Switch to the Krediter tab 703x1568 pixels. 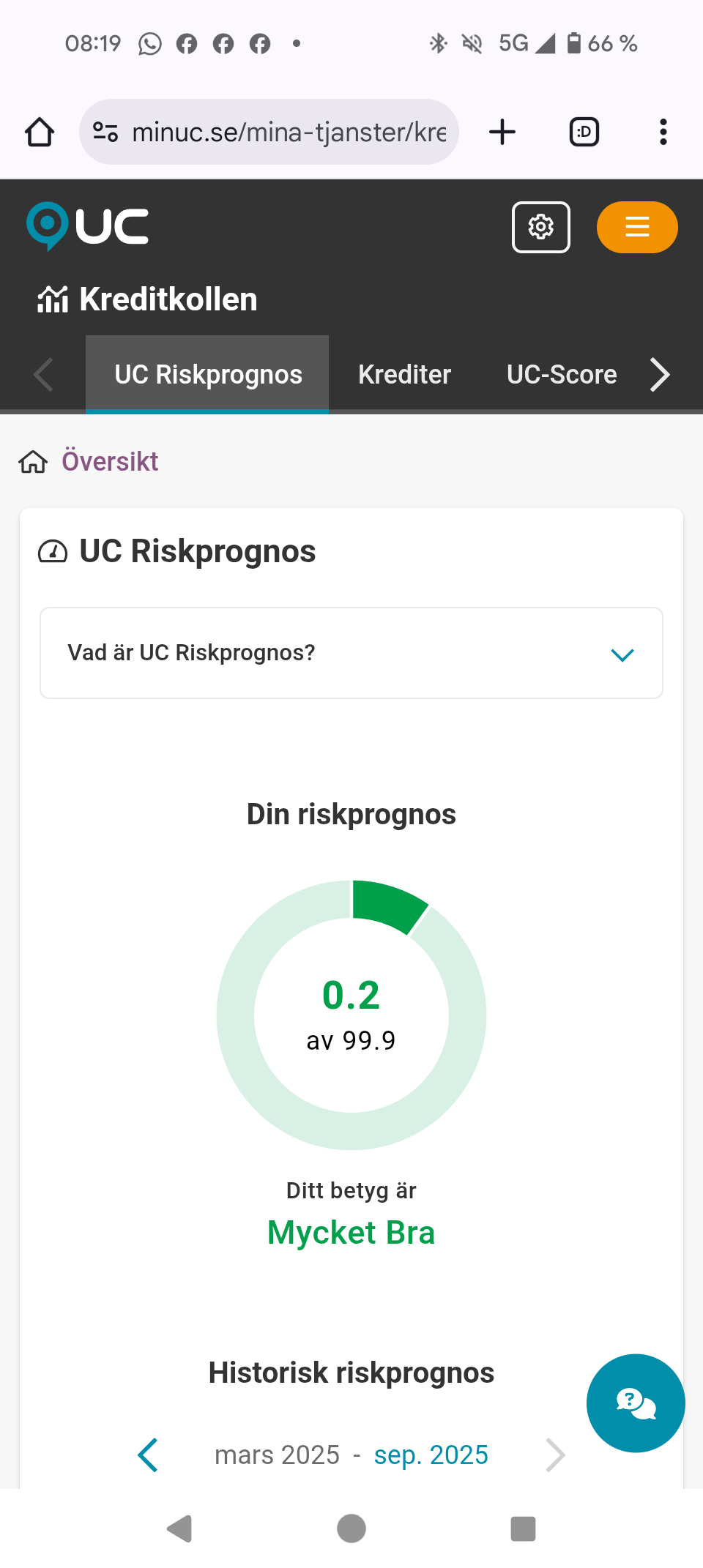(x=404, y=375)
